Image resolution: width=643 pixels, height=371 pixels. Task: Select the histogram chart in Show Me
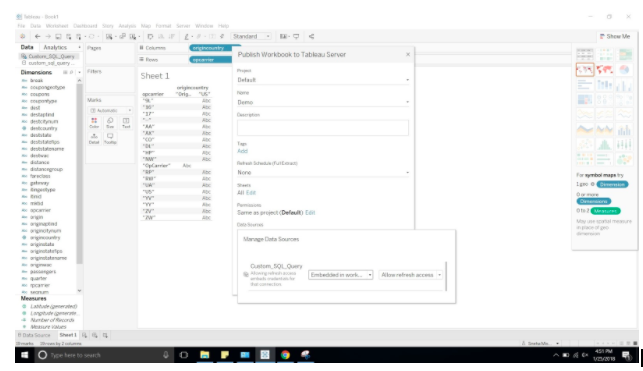[604, 144]
